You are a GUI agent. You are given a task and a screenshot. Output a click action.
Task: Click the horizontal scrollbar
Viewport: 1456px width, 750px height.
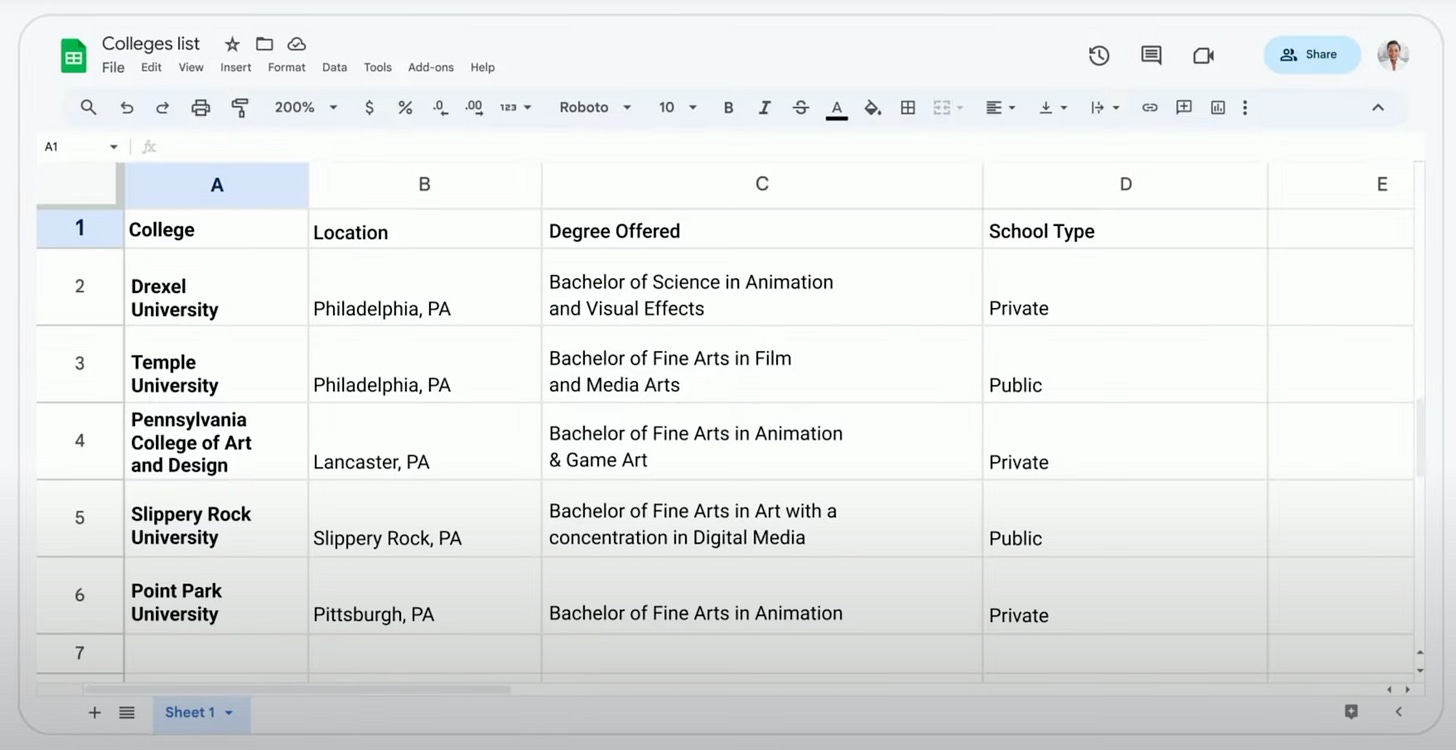(x=298, y=689)
